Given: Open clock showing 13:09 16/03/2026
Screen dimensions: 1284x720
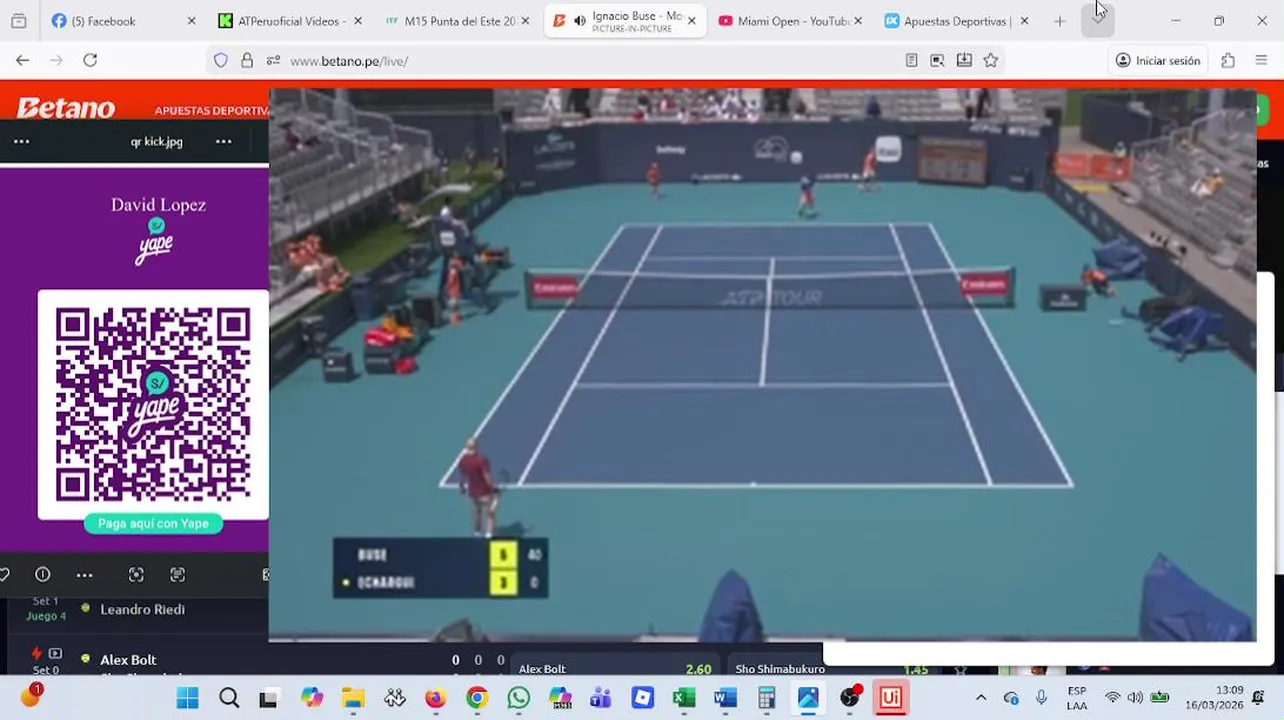Looking at the screenshot, I should point(1215,698).
